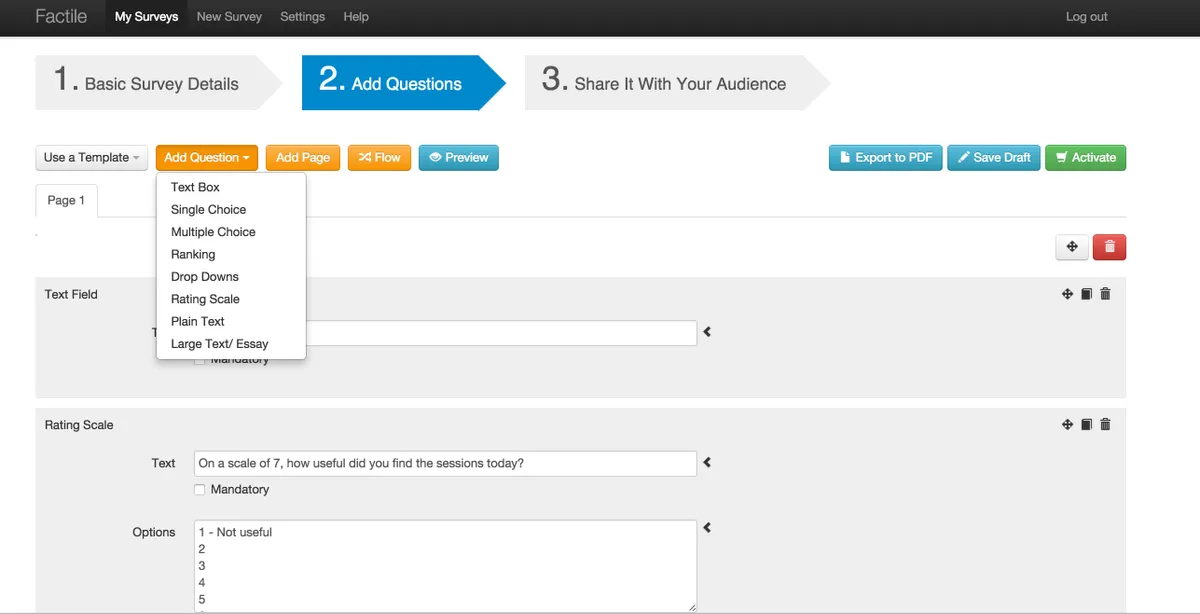Duplicate the Rating Scale question with copy icon
The height and width of the screenshot is (614, 1200).
[x=1086, y=424]
